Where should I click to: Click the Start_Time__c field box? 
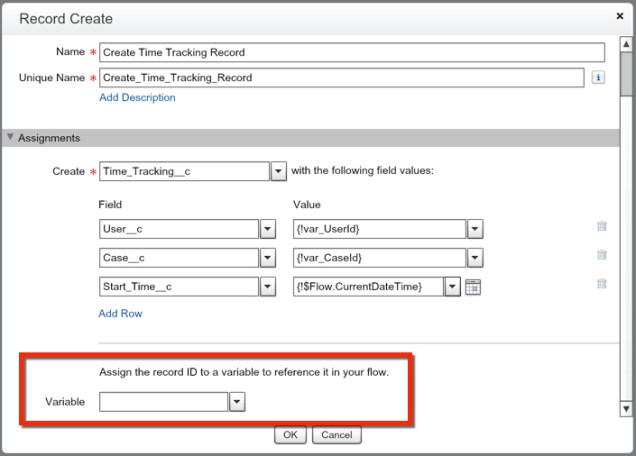[179, 286]
